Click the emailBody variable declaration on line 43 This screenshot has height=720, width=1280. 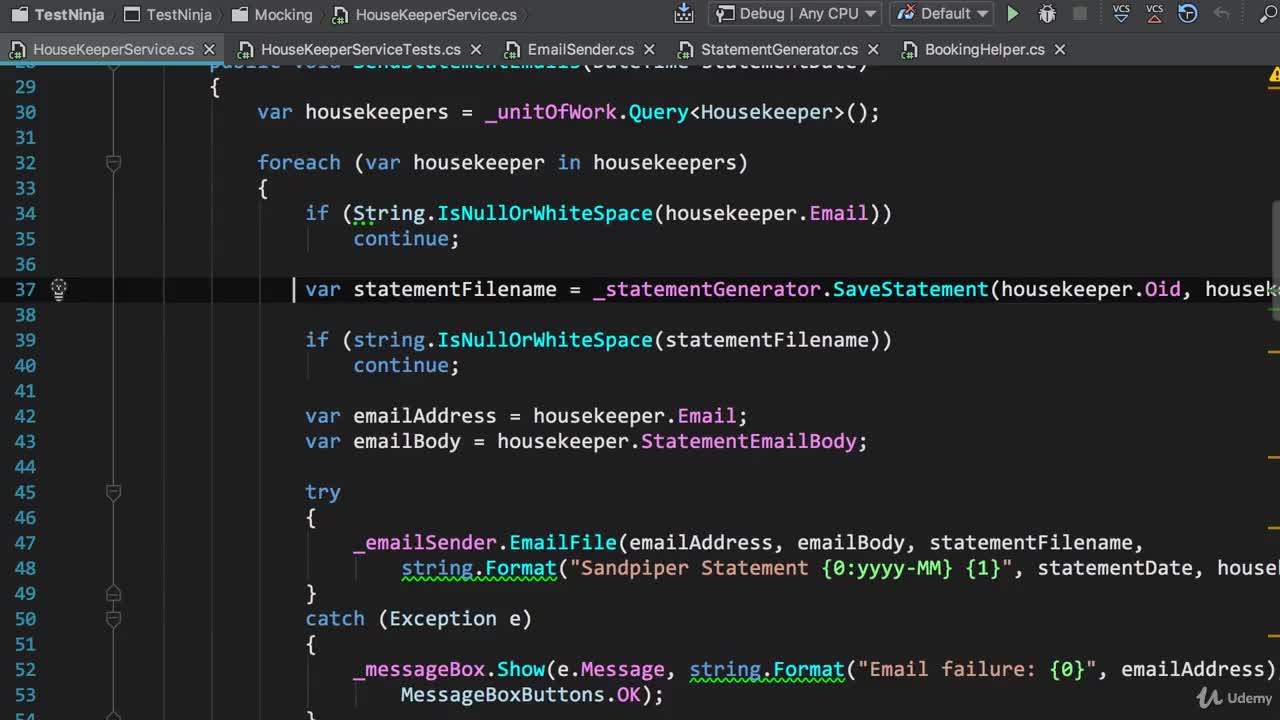pos(407,441)
